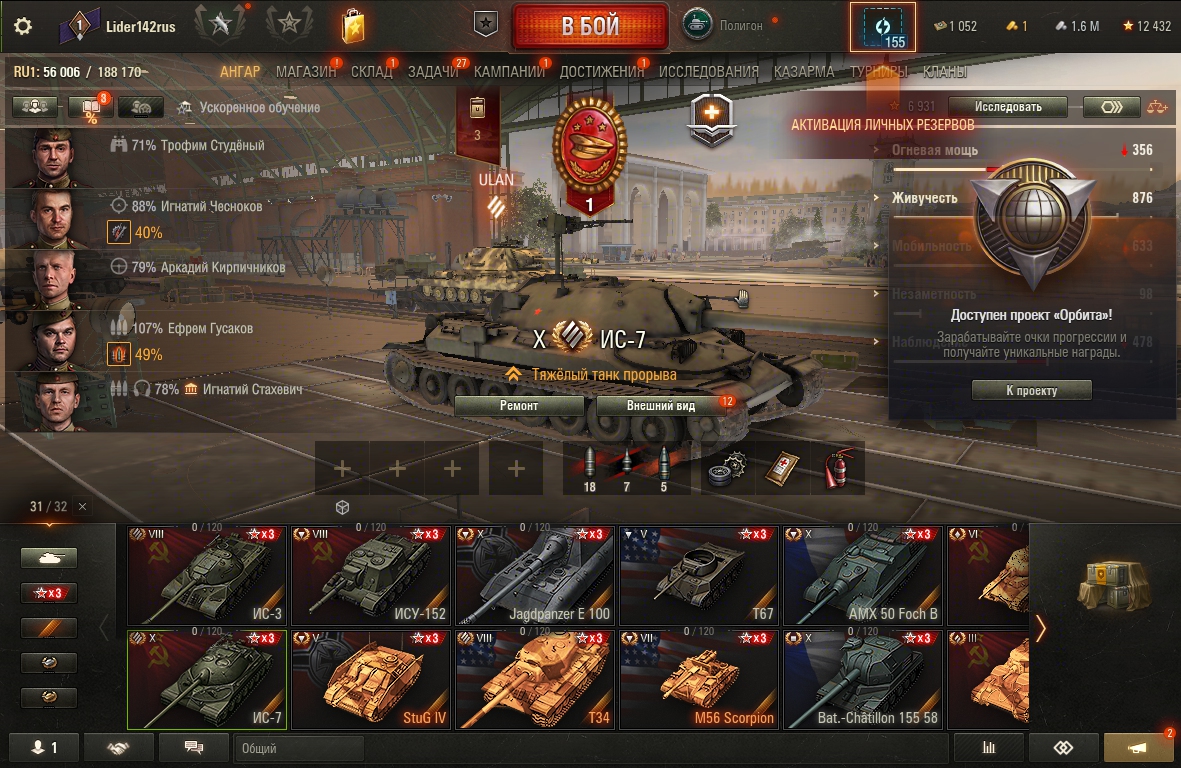
Task: Open the chat messages icon
Action: (x=194, y=748)
